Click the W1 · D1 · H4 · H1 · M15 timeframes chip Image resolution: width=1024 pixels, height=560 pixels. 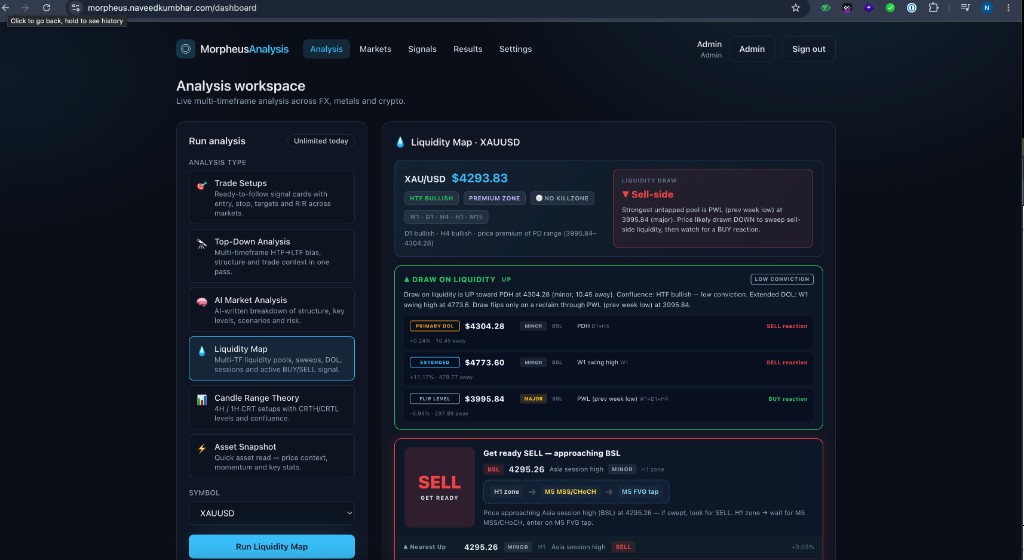(x=446, y=217)
